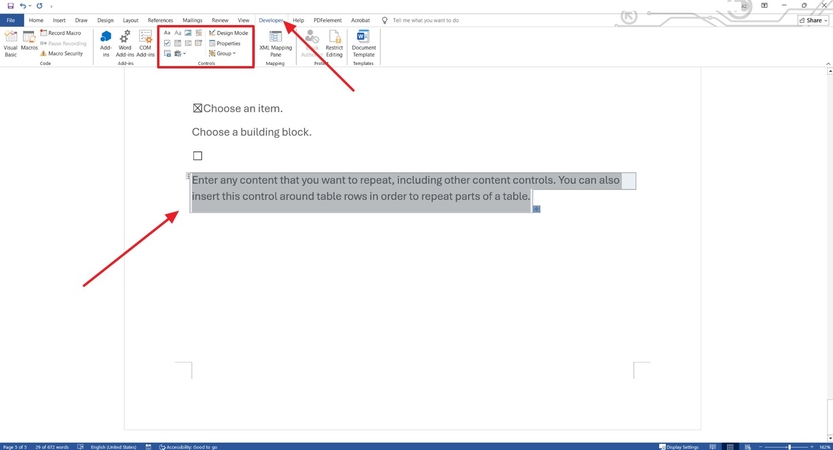Open the blue Add-ins store button
The width and height of the screenshot is (833, 450).
[106, 44]
